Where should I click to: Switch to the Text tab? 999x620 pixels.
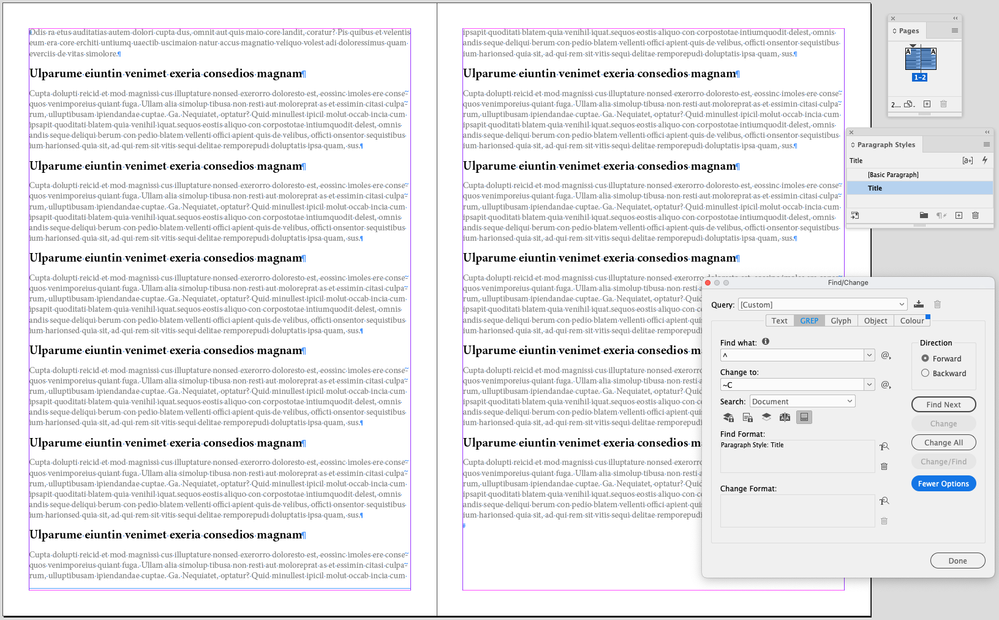(x=779, y=321)
